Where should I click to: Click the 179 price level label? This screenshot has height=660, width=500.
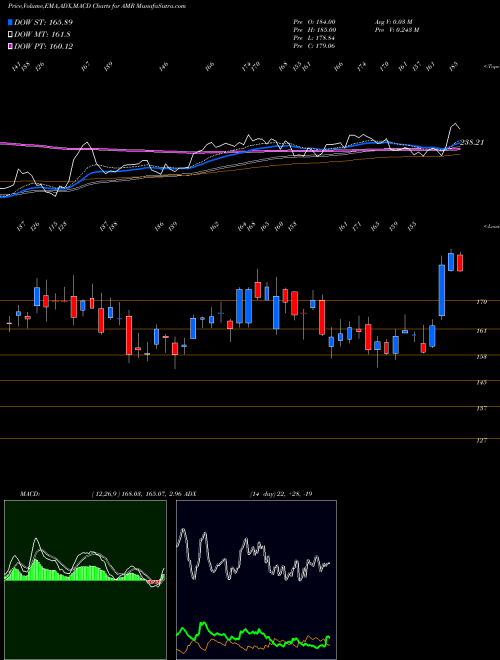pos(482,302)
